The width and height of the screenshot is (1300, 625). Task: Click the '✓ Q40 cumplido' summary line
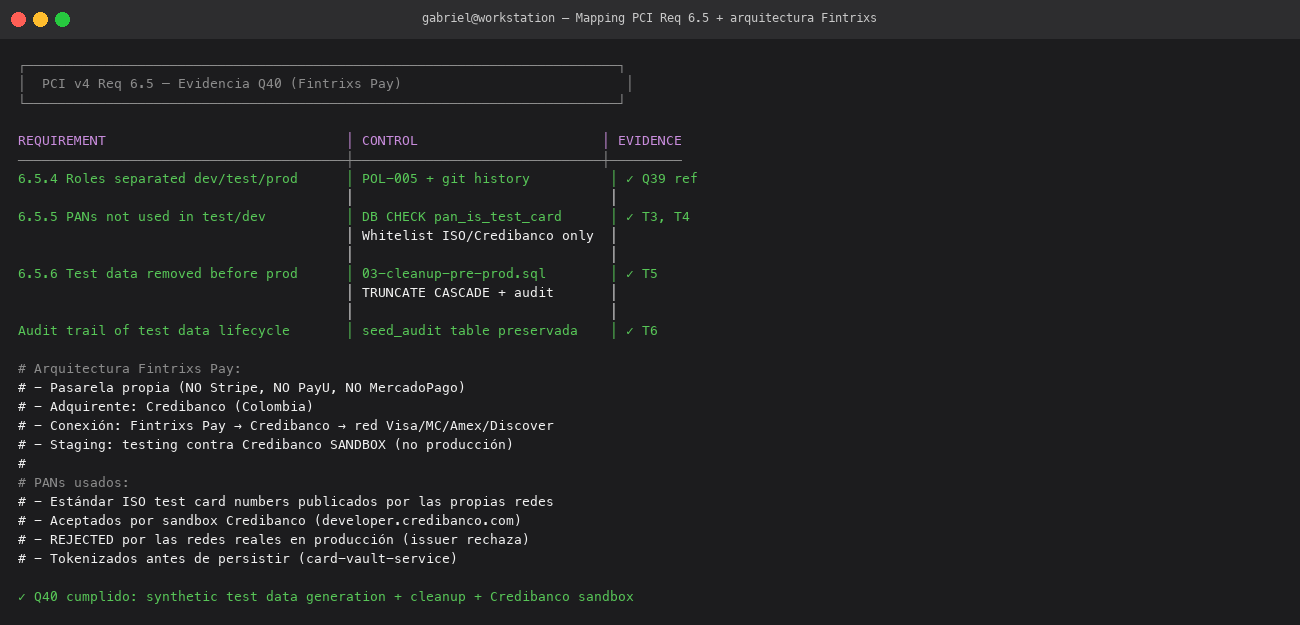click(326, 597)
